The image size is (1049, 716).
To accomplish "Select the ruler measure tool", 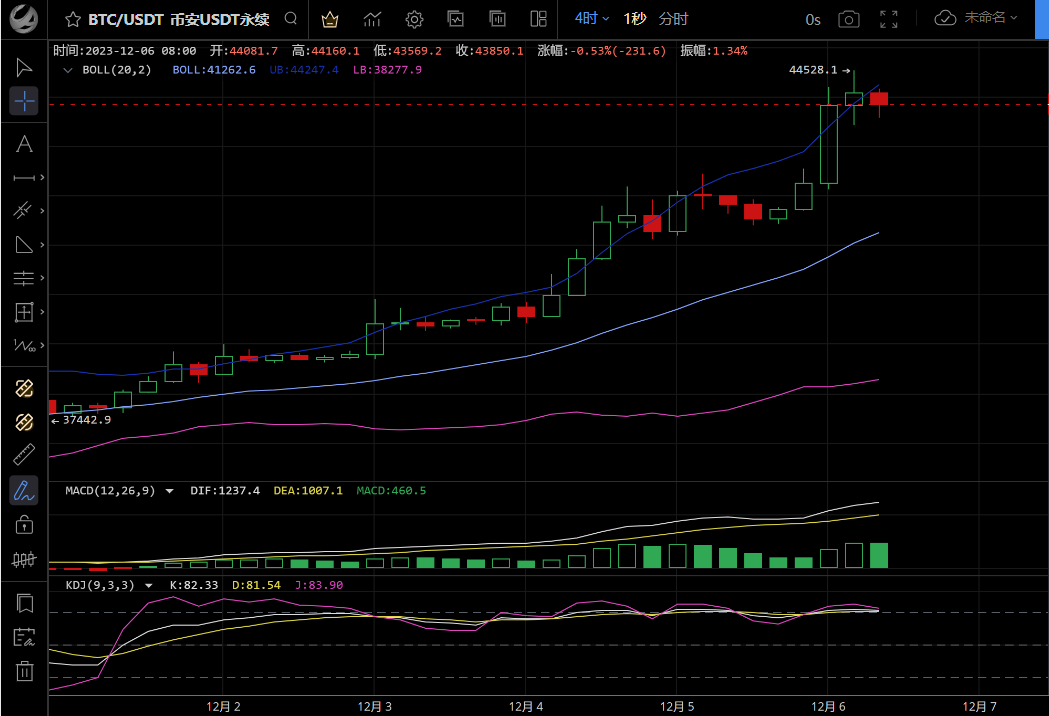I will point(24,455).
